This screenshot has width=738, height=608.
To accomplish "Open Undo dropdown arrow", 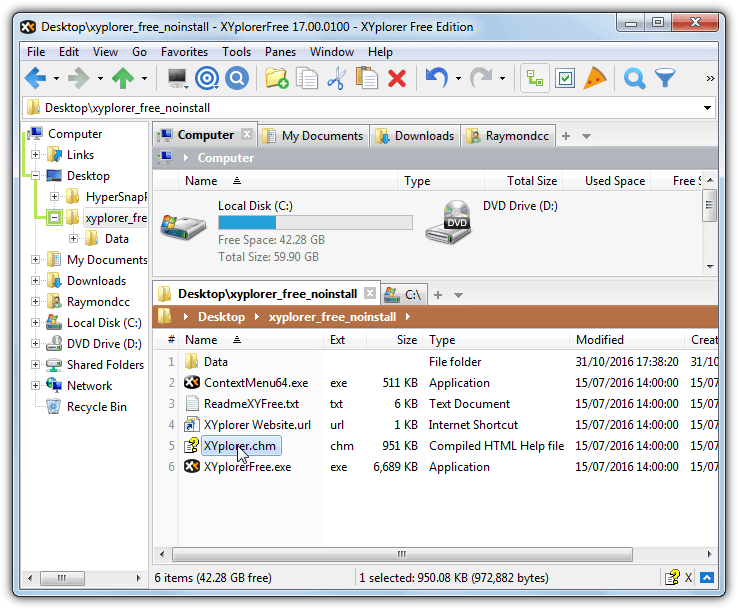I will (458, 79).
